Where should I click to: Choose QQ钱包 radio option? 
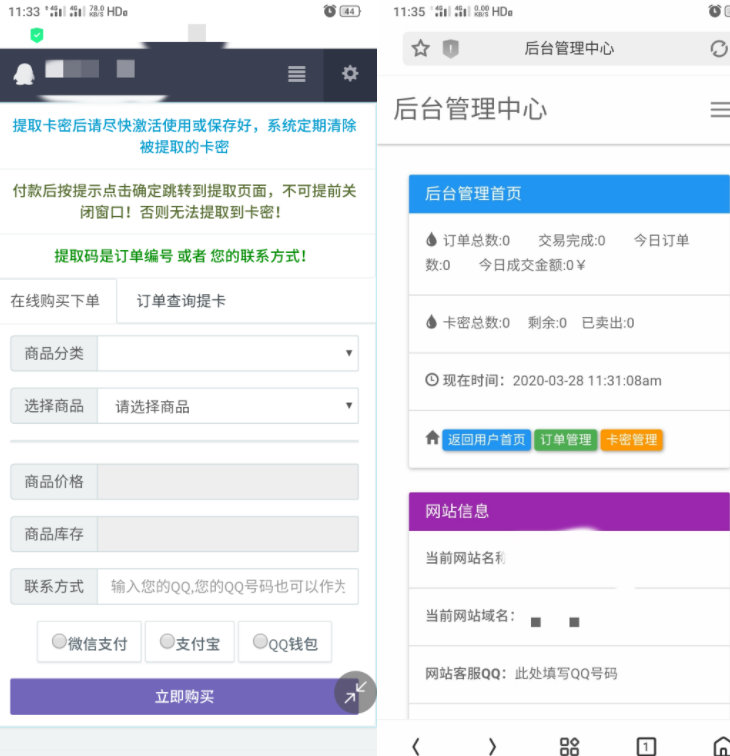260,641
